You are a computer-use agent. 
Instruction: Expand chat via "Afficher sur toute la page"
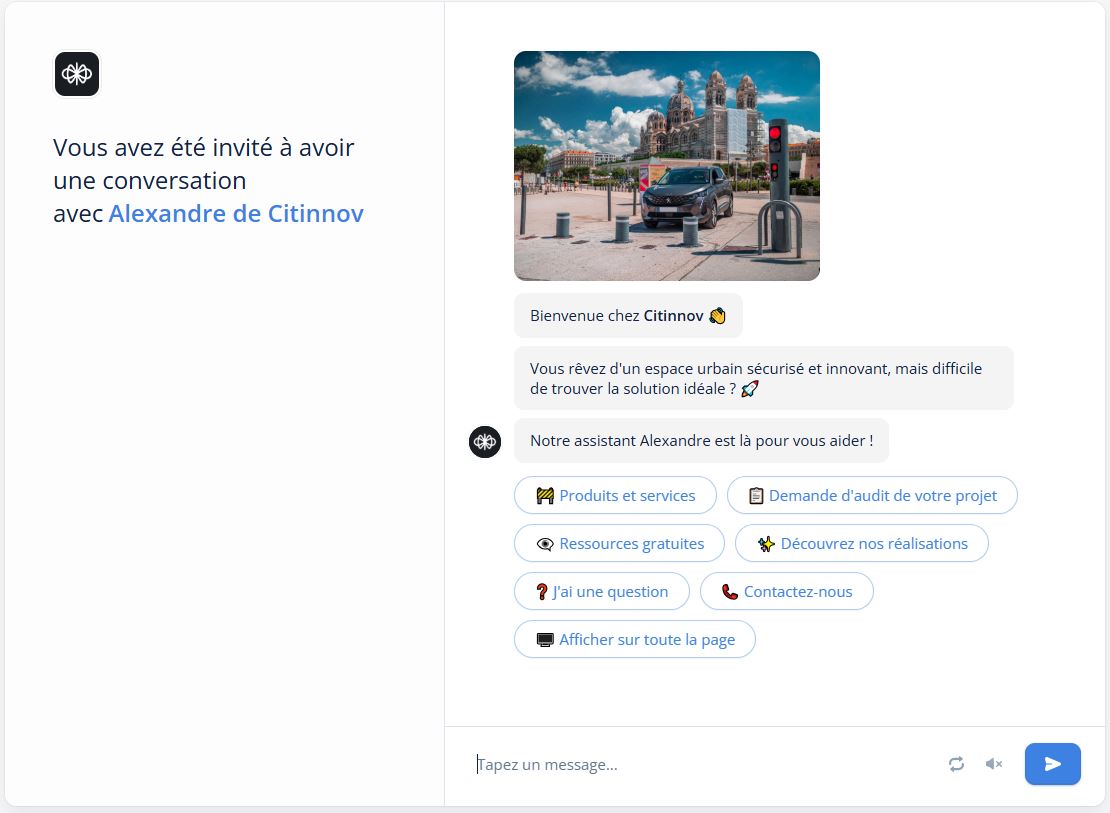point(634,639)
